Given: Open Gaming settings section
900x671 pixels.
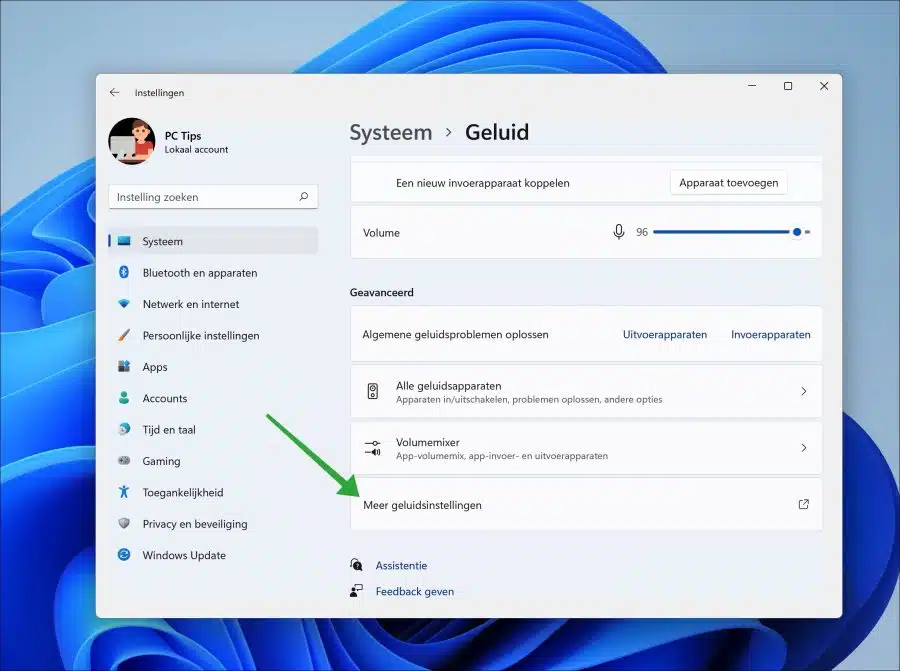Looking at the screenshot, I should (x=213, y=461).
